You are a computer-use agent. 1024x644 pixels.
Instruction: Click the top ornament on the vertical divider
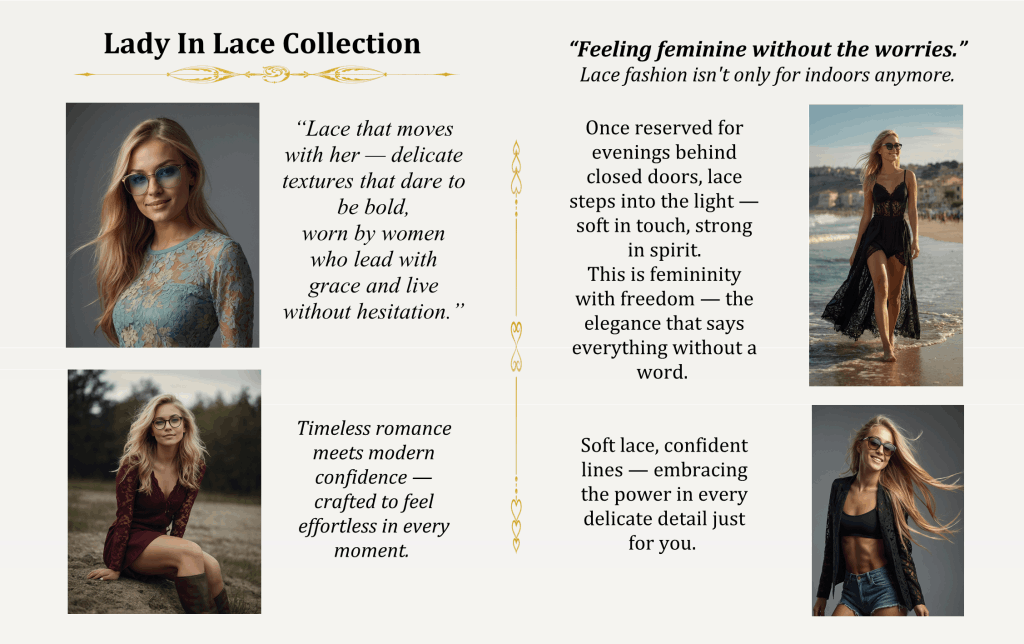click(516, 170)
